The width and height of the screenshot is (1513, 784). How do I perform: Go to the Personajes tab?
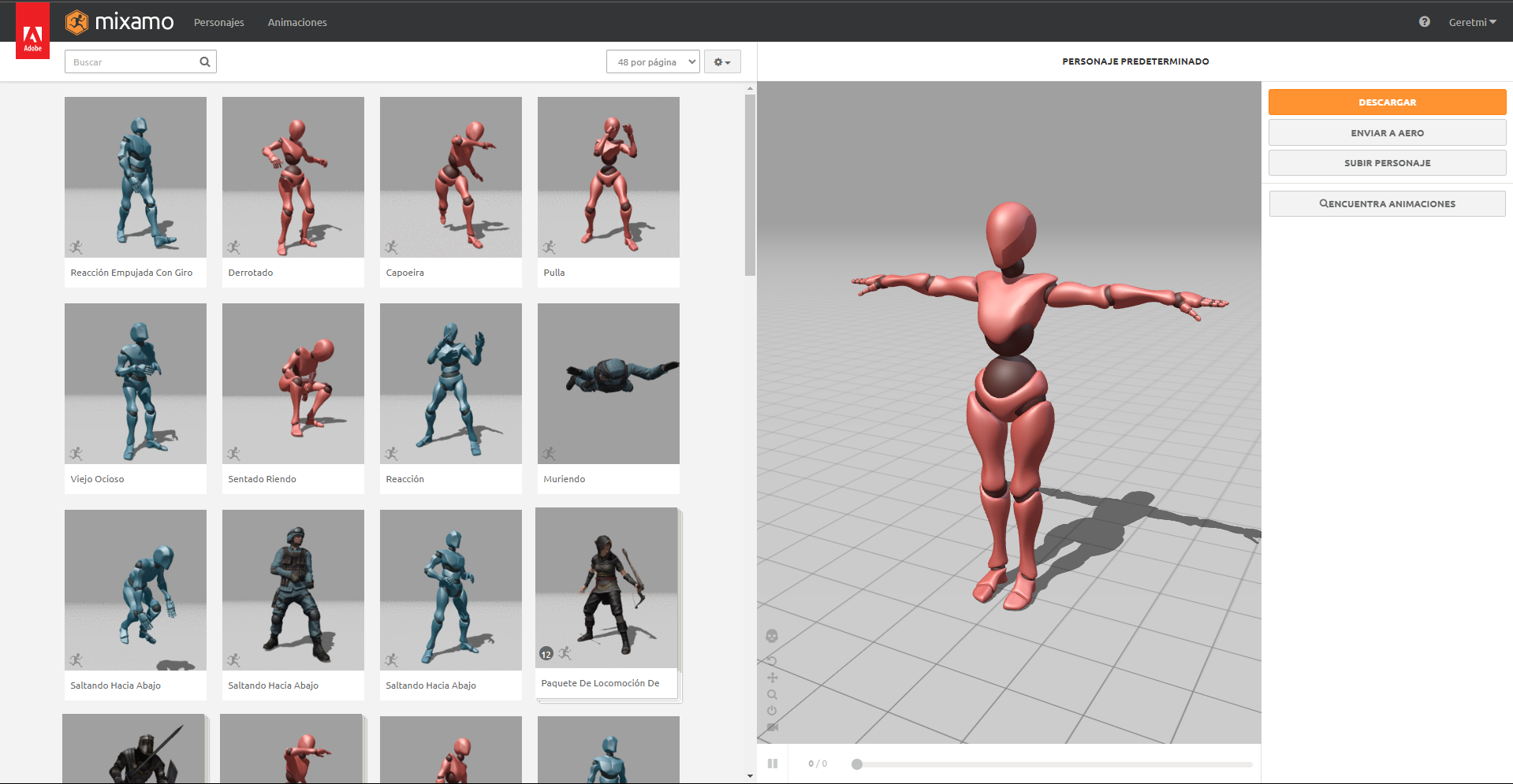(219, 22)
